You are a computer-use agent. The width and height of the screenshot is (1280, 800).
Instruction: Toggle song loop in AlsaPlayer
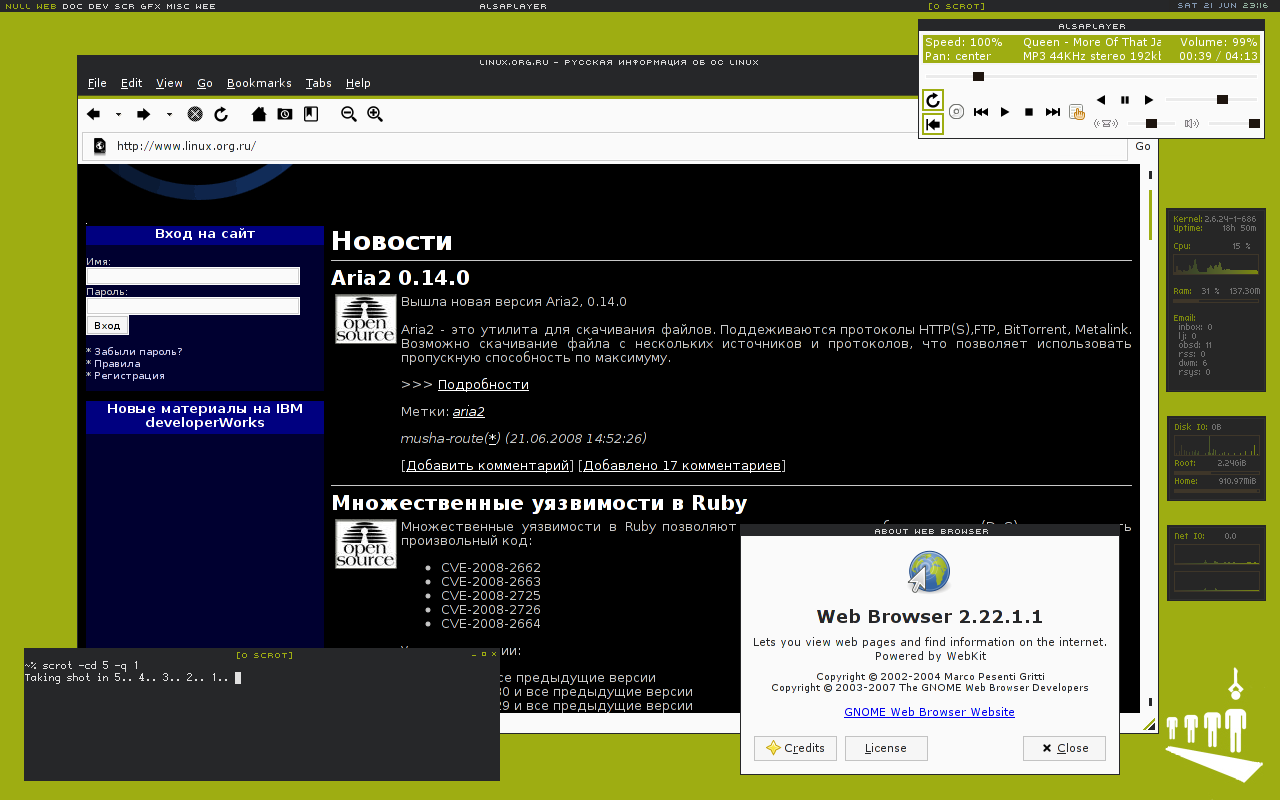click(x=933, y=100)
